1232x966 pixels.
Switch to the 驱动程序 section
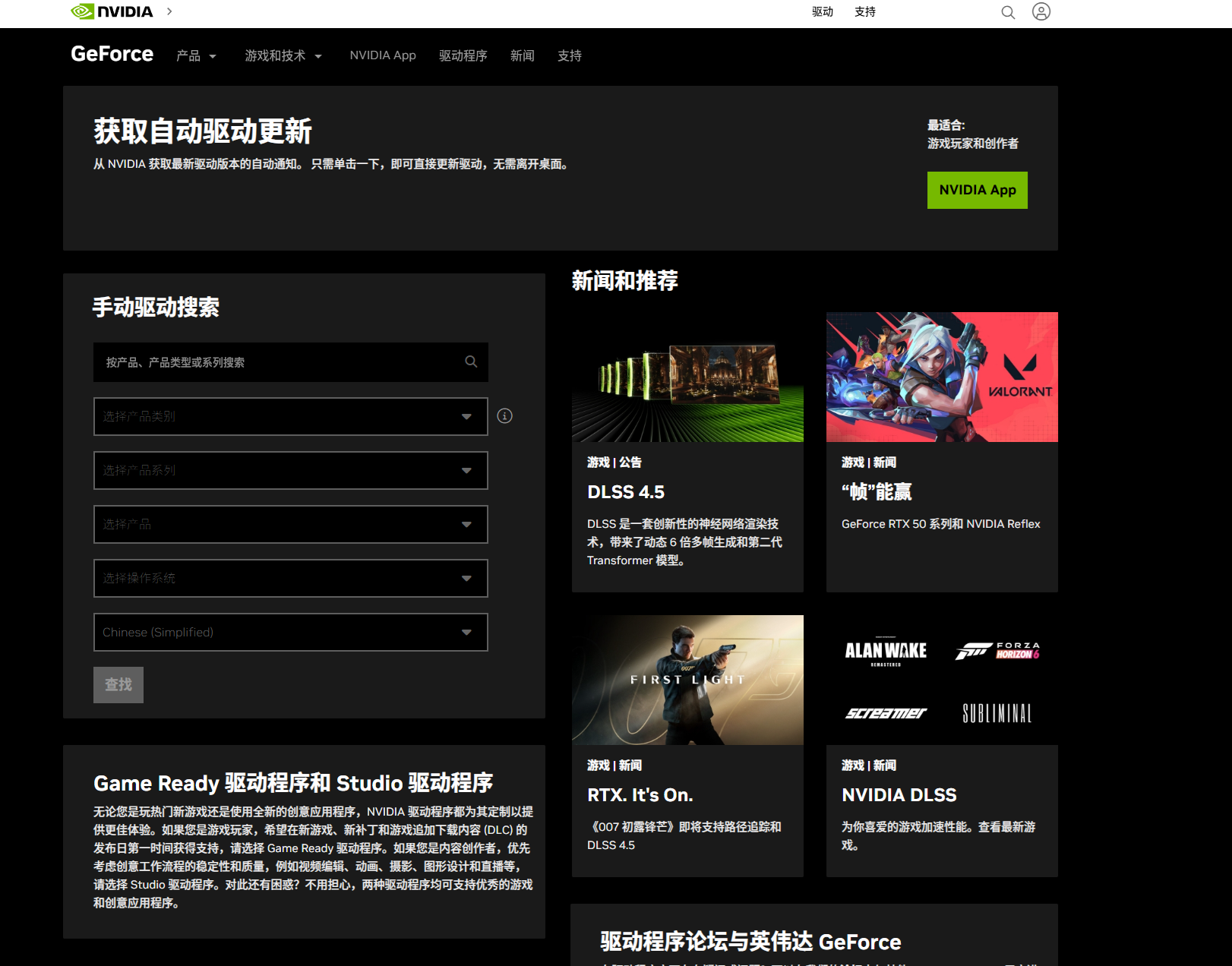click(463, 55)
